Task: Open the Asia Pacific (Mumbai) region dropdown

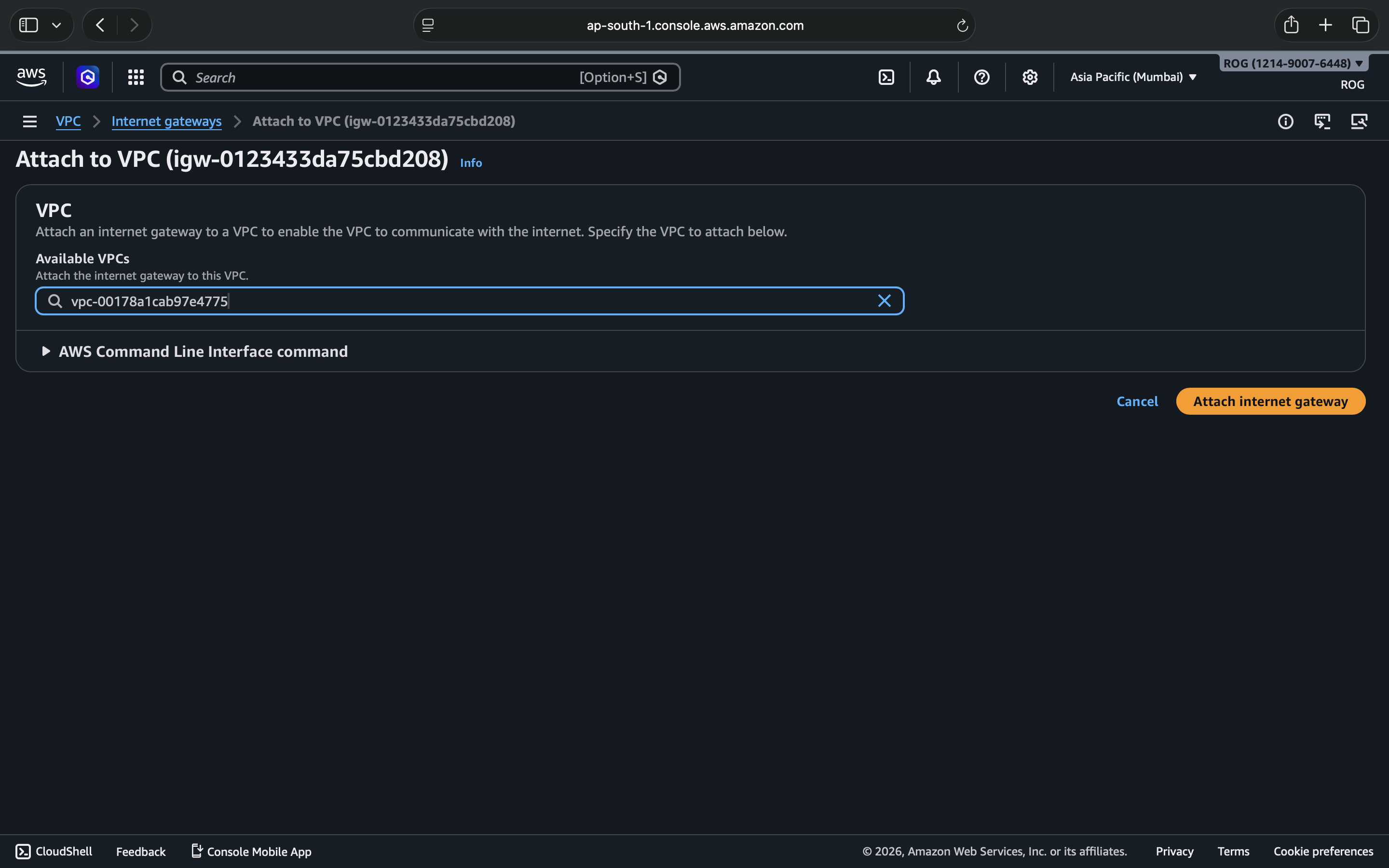Action: point(1133,77)
